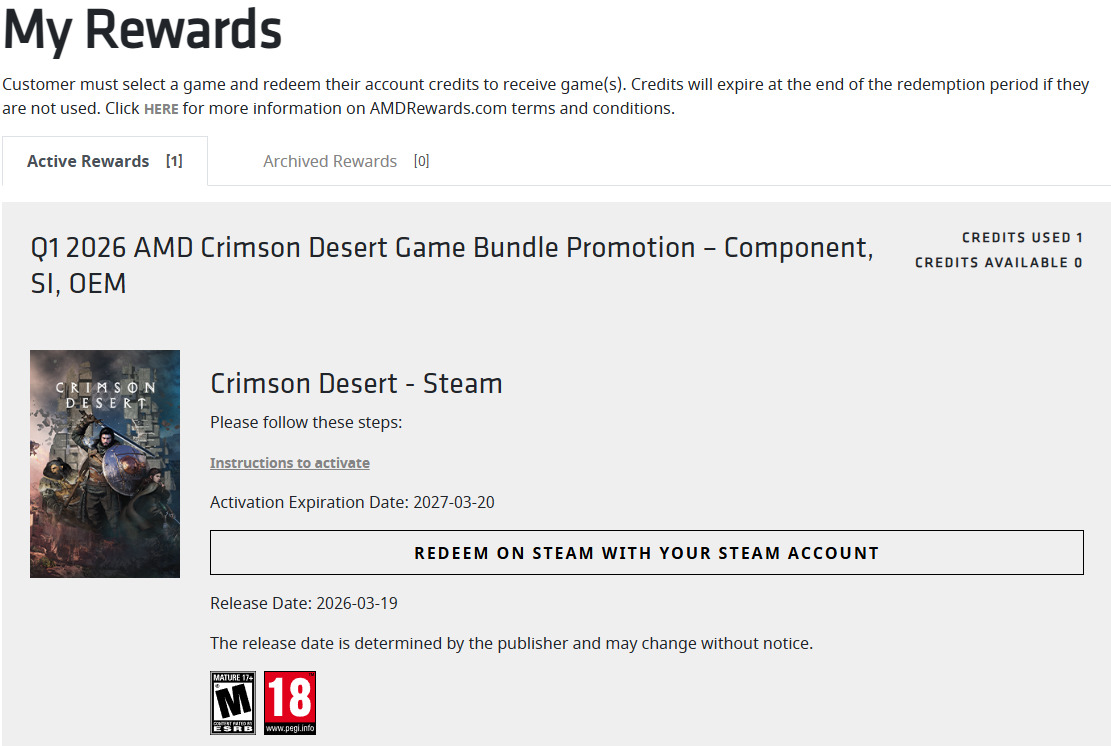Image resolution: width=1111 pixels, height=746 pixels.
Task: Click the Credits Available 0 label
Action: pyautogui.click(x=998, y=263)
